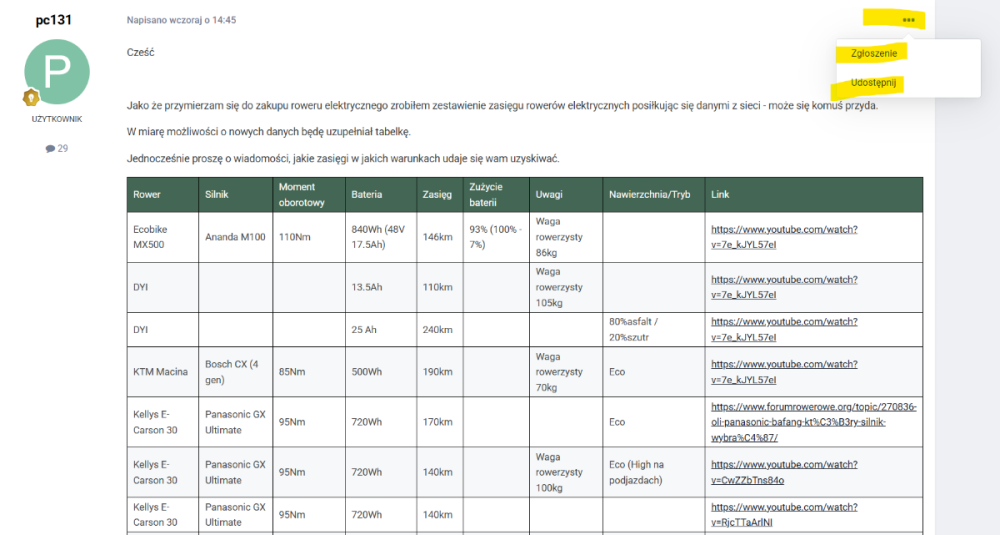Click the 'Zasięg' column header
Screen dimensions: 1000x535
pyautogui.click(x=439, y=195)
